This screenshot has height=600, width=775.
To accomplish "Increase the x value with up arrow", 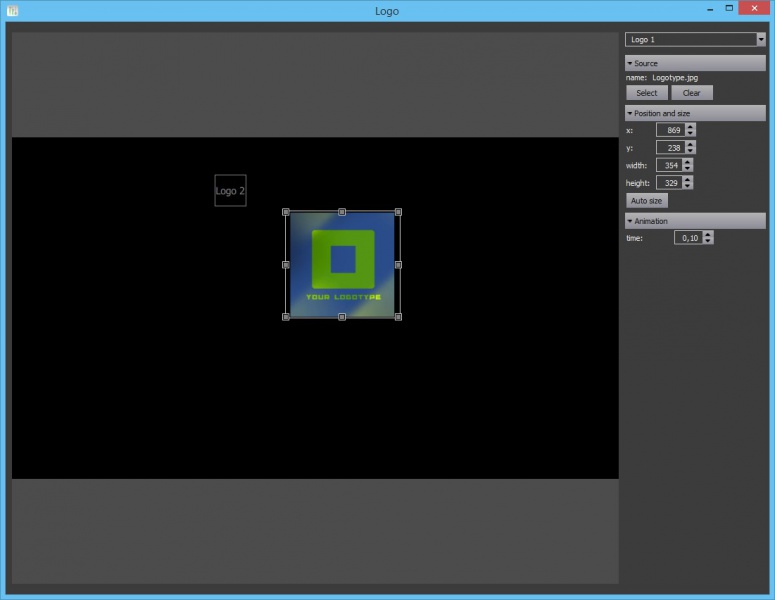I will pyautogui.click(x=690, y=127).
